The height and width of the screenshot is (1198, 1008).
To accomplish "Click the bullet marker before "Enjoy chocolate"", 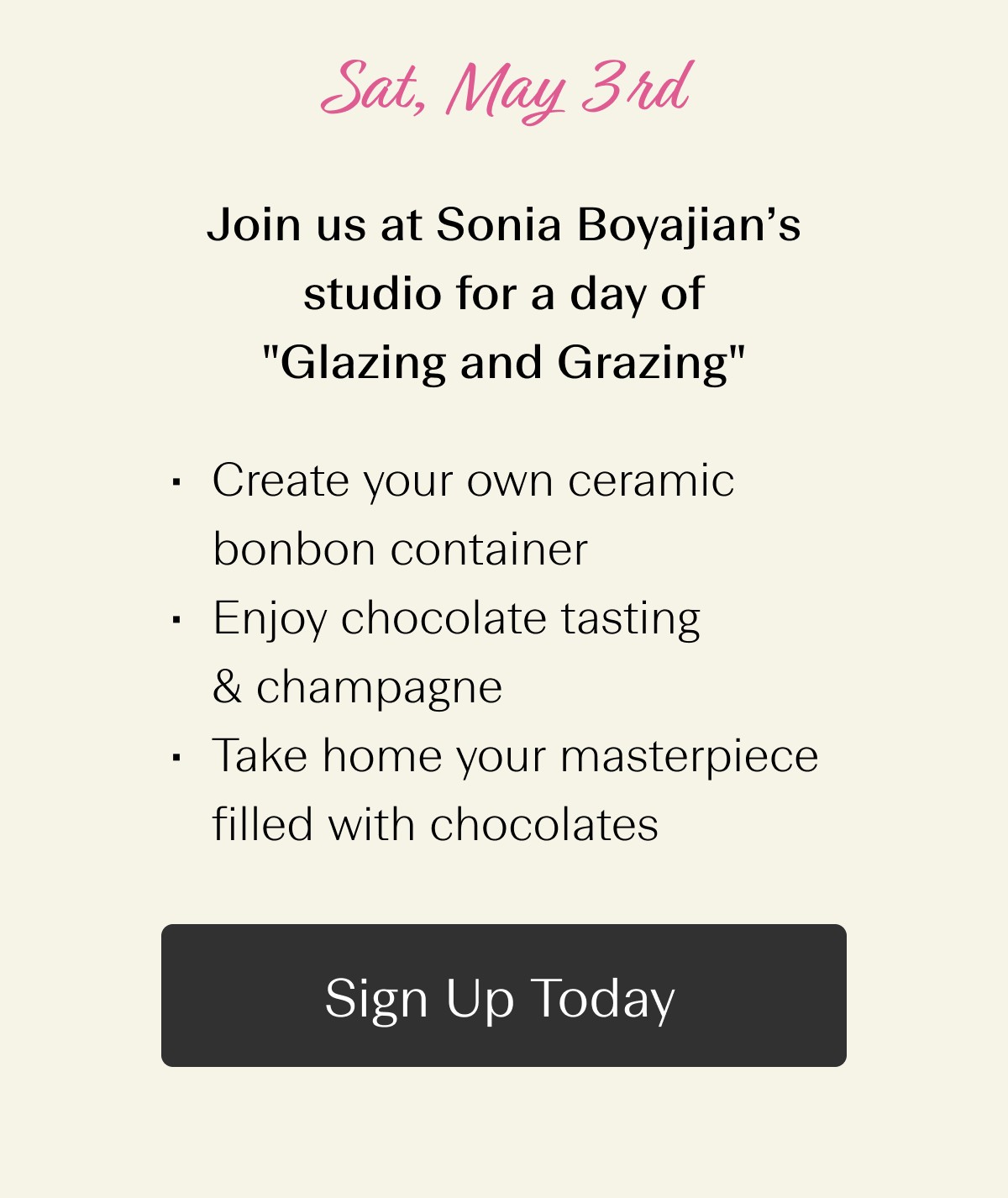I will click(176, 620).
